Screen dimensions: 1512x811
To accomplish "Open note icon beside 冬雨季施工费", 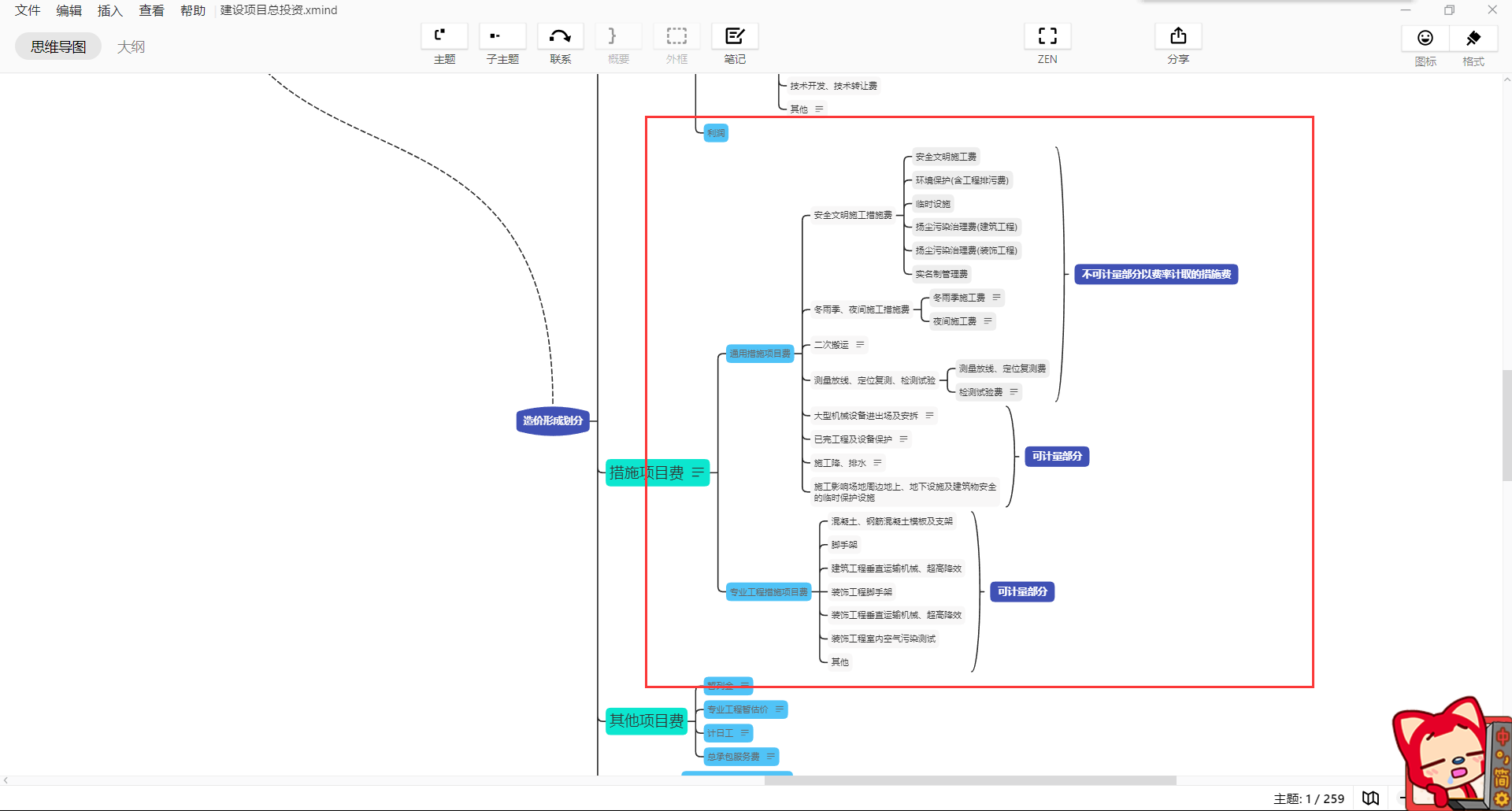I will coord(996,298).
